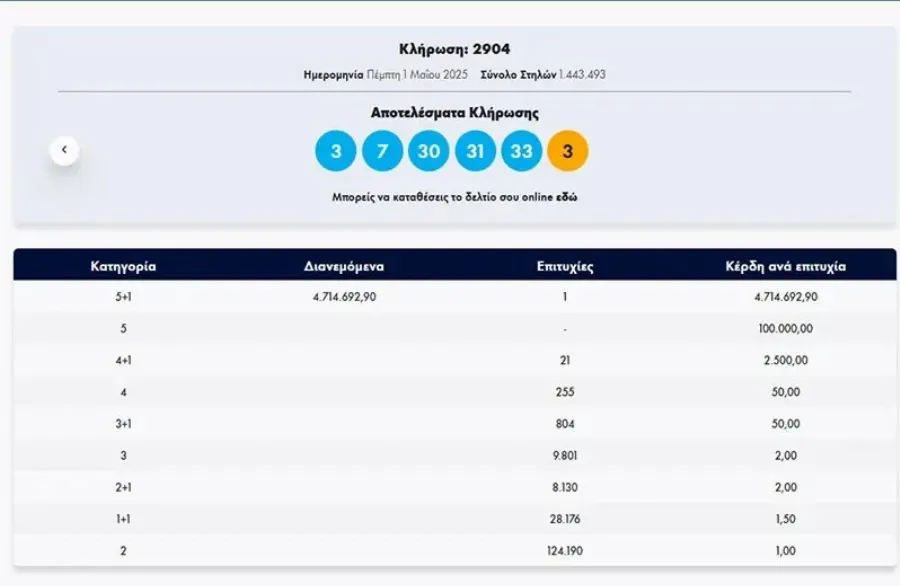Click the blue ball showing number 3
Screen dimensions: 900x586
coord(336,152)
